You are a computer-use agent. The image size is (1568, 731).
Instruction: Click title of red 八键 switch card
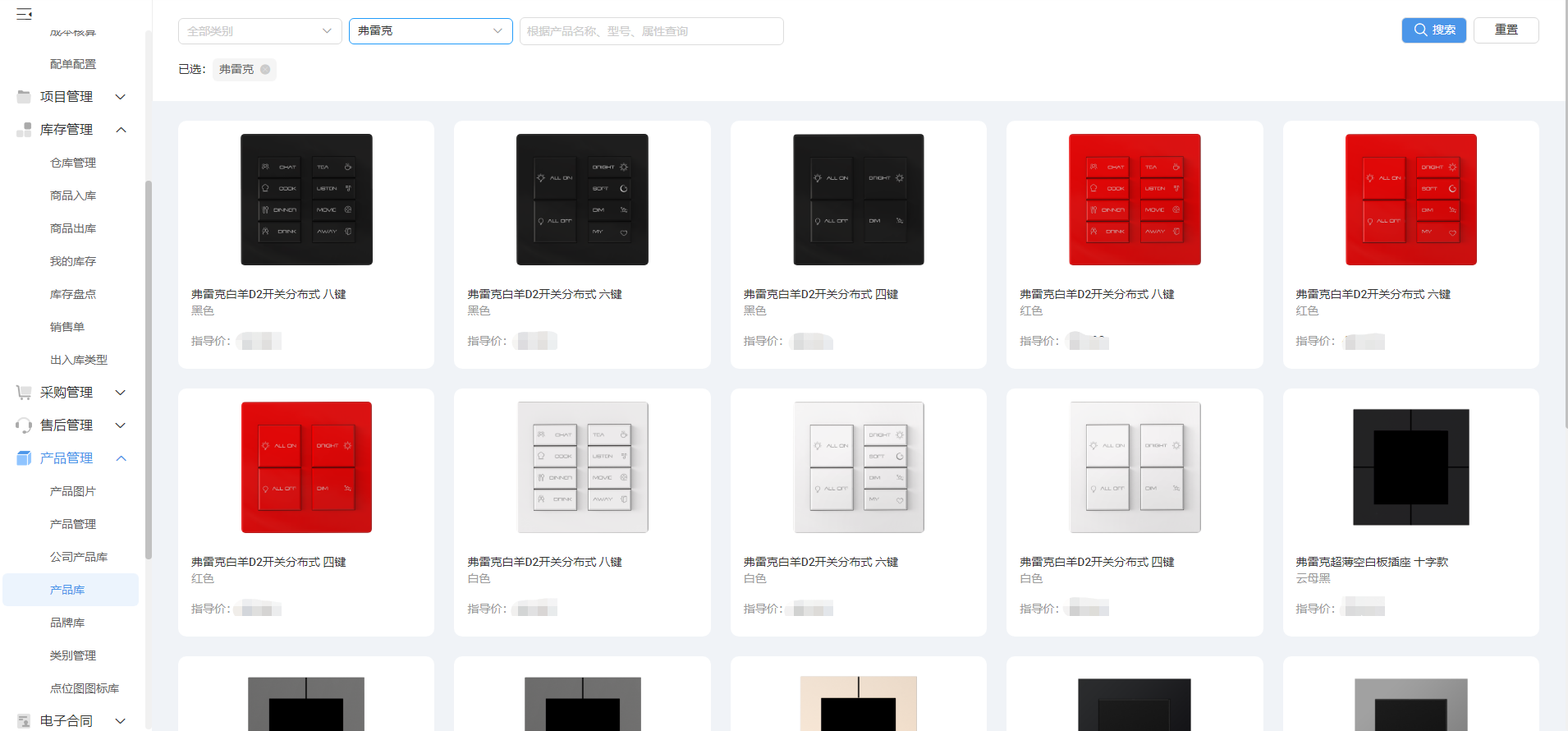coord(1097,294)
